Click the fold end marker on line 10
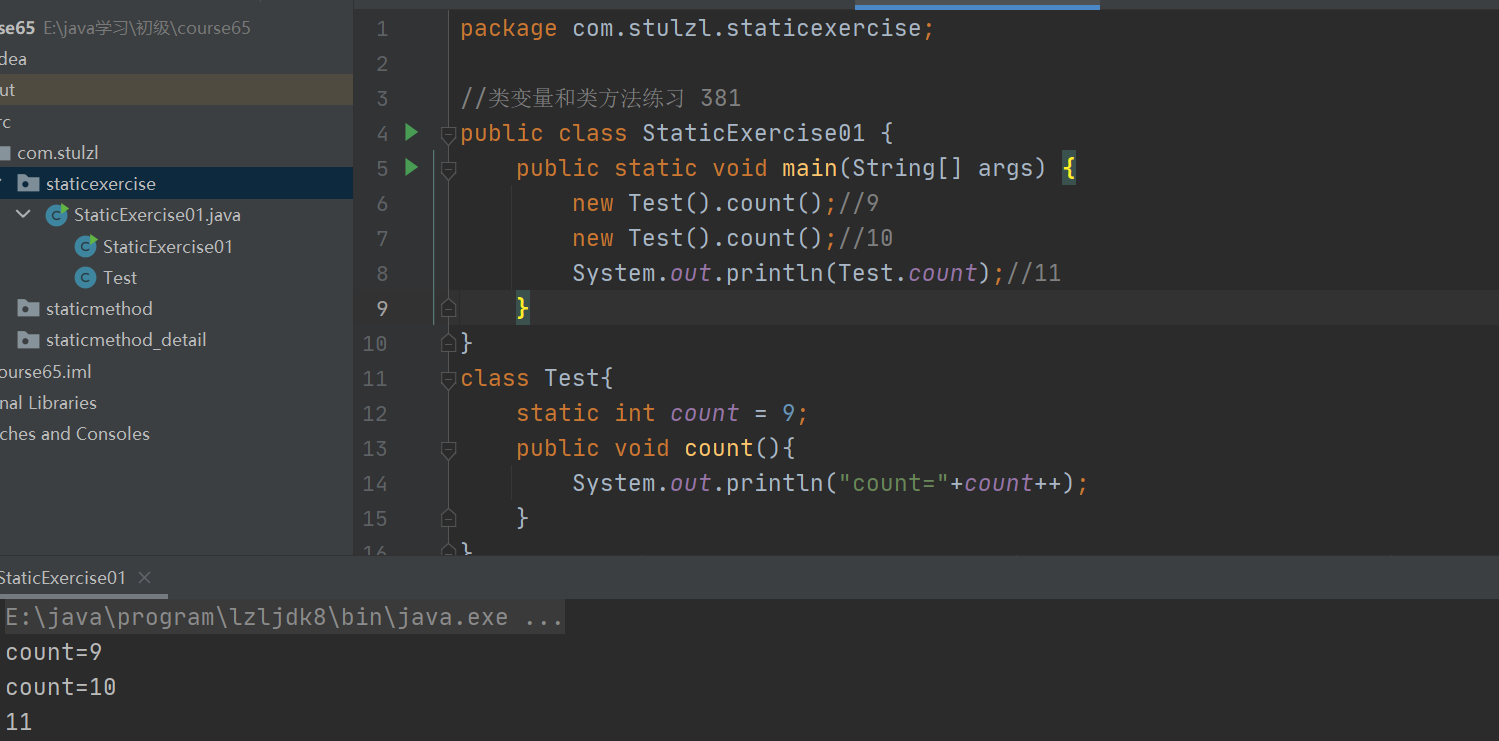The height and width of the screenshot is (741, 1499). [448, 343]
